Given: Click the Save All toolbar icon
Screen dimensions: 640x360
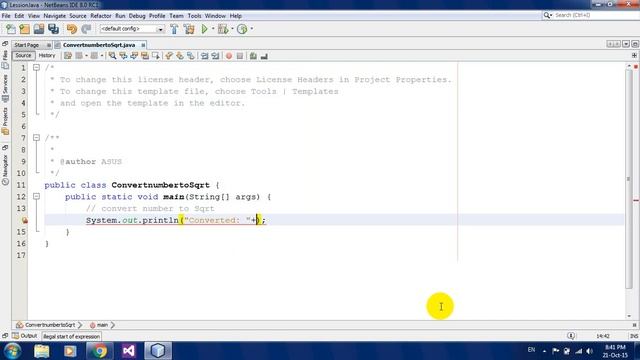Looking at the screenshot, I should tap(53, 29).
